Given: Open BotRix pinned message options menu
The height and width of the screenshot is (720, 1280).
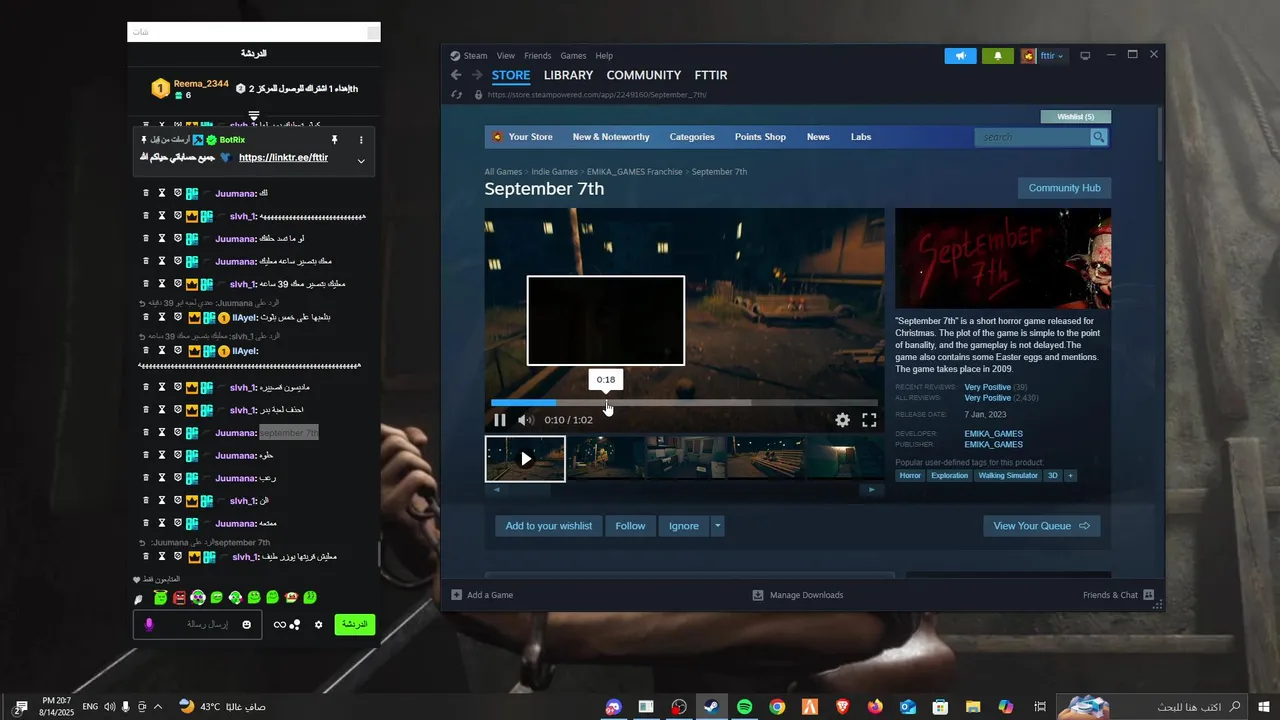Looking at the screenshot, I should pyautogui.click(x=361, y=139).
